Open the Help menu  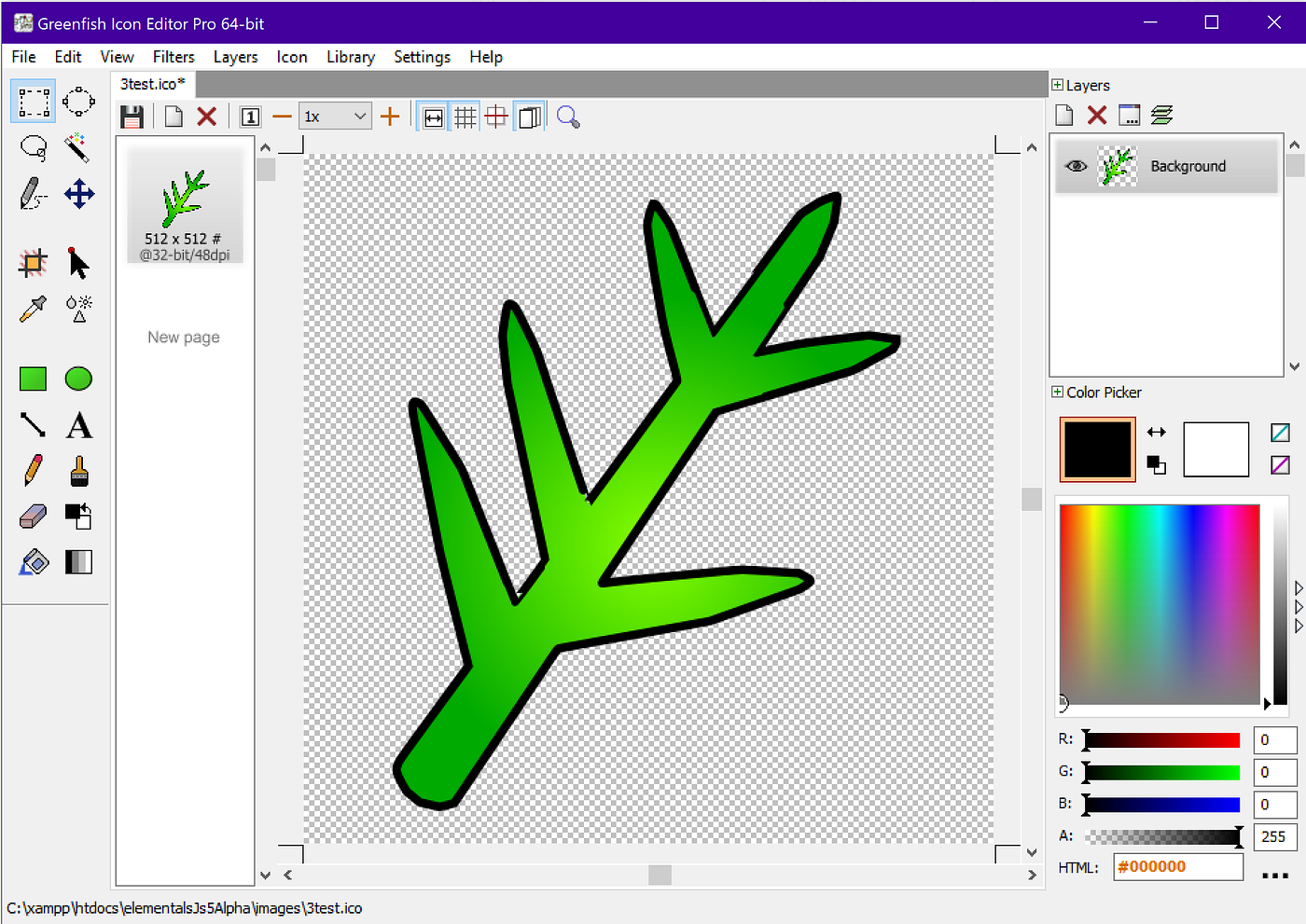coord(486,57)
